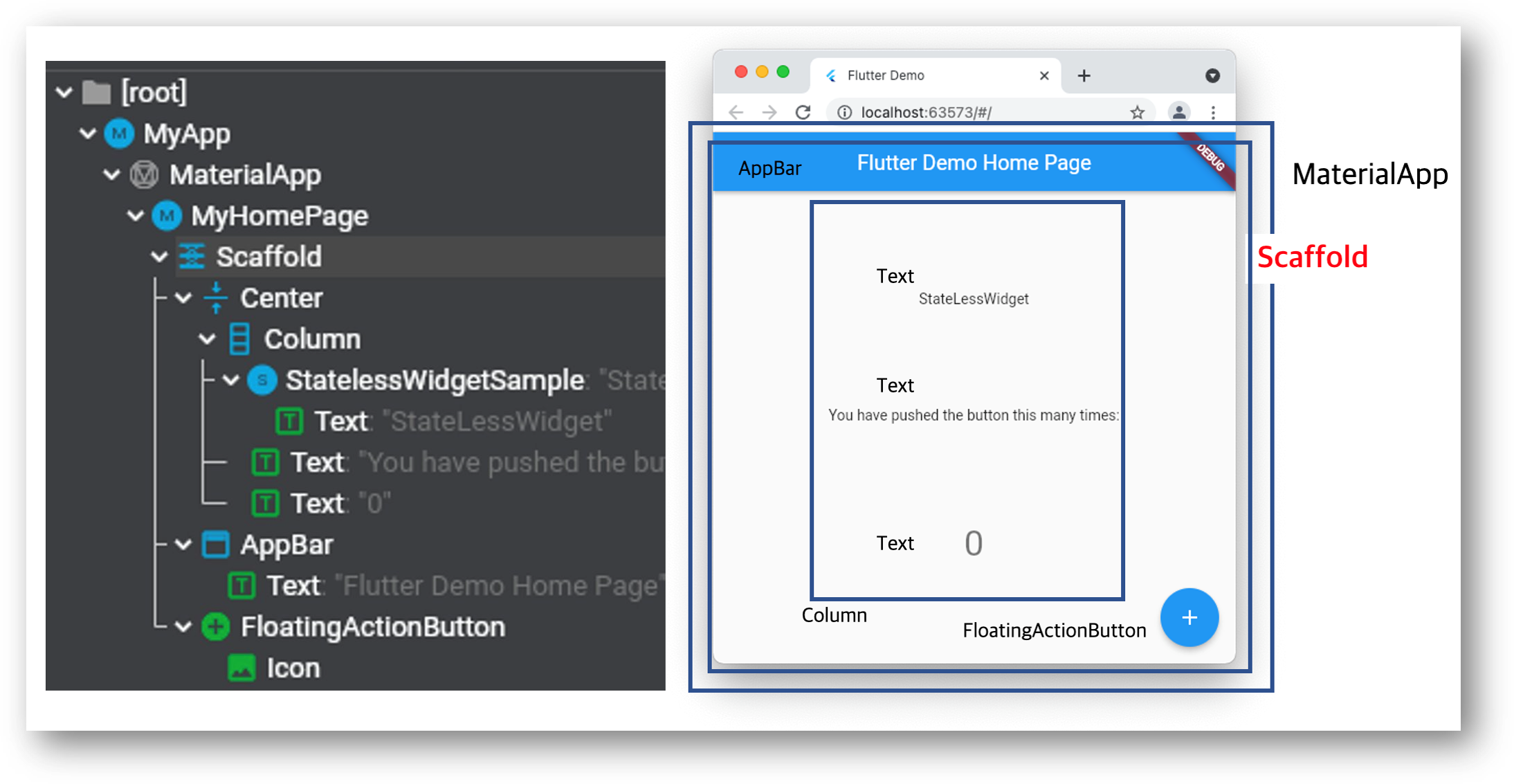
Task: Click the AppBar widget icon in tree
Action: tap(216, 545)
